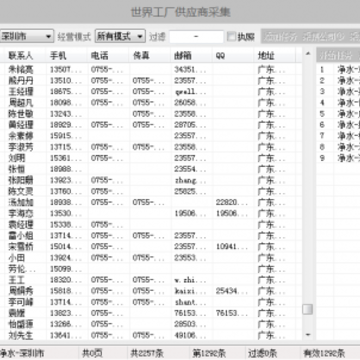
Task: Click mobile number cell 13510...
Action: pos(66,80)
